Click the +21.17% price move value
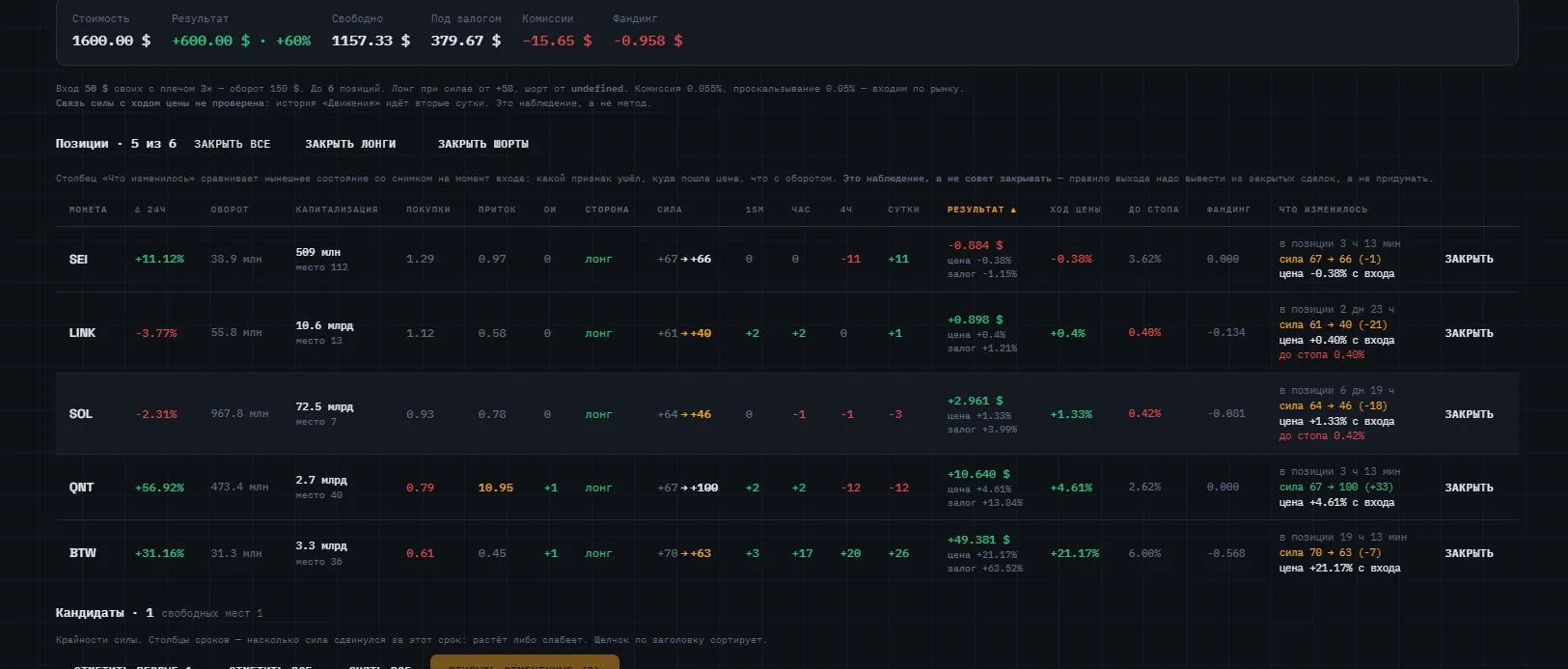The width and height of the screenshot is (1568, 669). click(x=1074, y=553)
